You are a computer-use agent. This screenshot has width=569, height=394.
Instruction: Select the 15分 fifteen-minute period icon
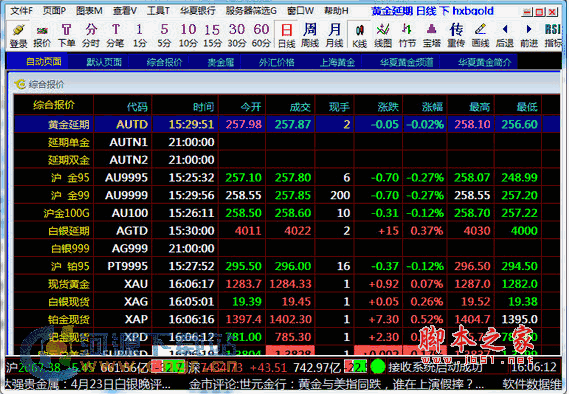pyautogui.click(x=212, y=36)
